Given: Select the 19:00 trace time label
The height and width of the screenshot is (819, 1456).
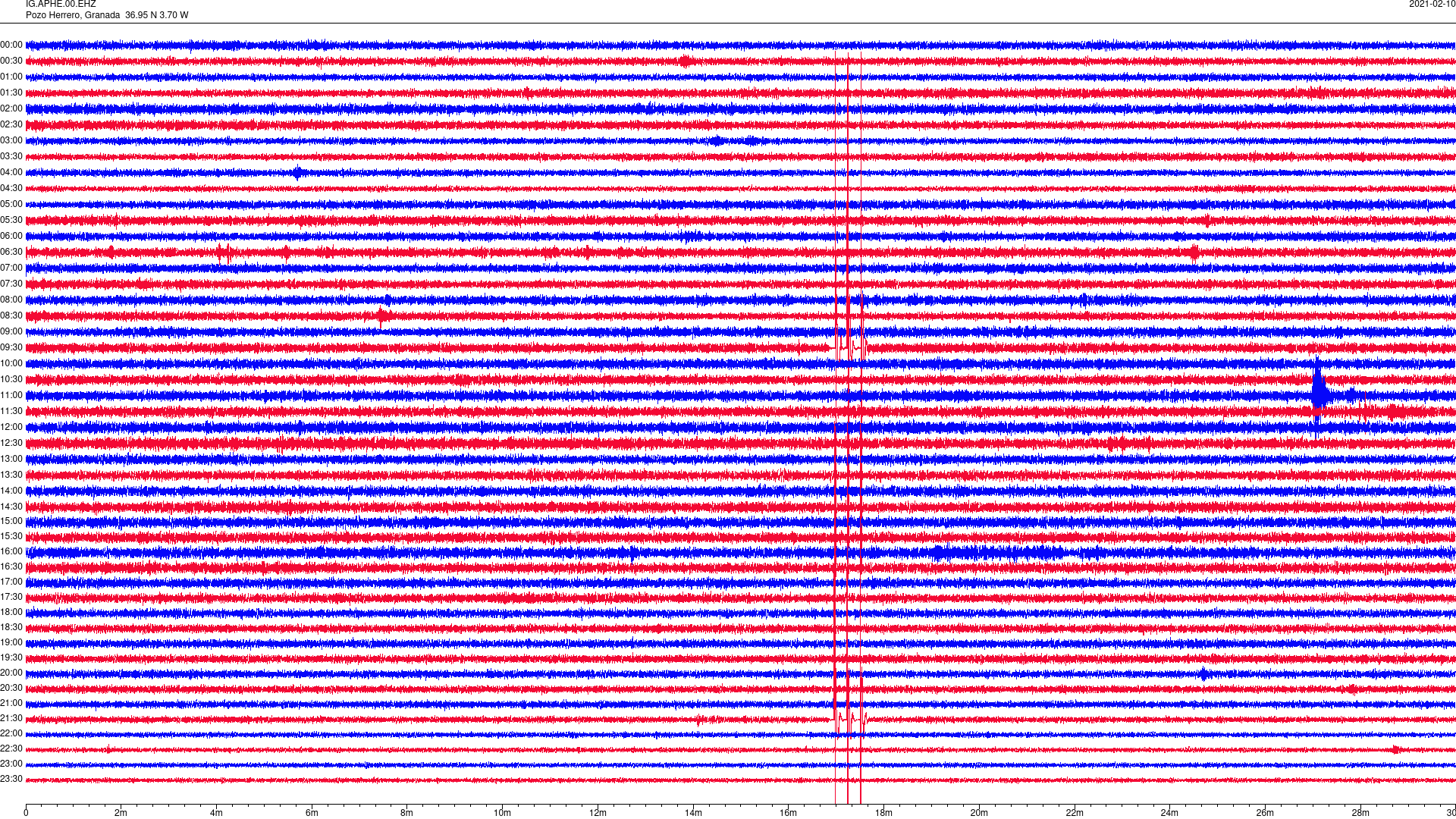Looking at the screenshot, I should pos(11,643).
